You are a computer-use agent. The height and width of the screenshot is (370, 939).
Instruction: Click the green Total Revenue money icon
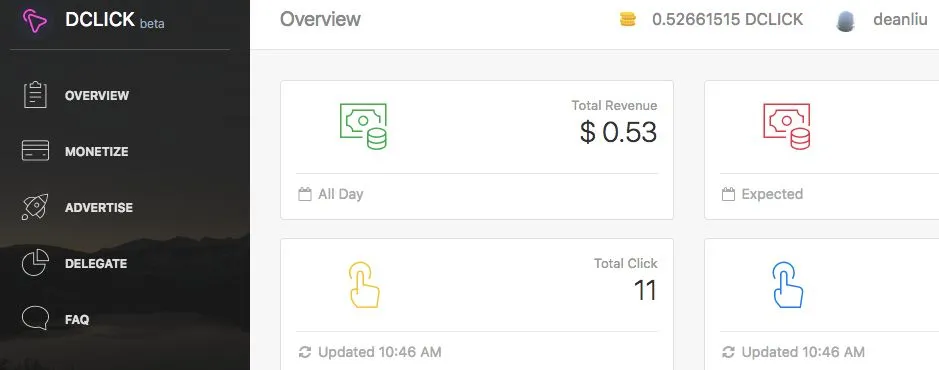364,126
